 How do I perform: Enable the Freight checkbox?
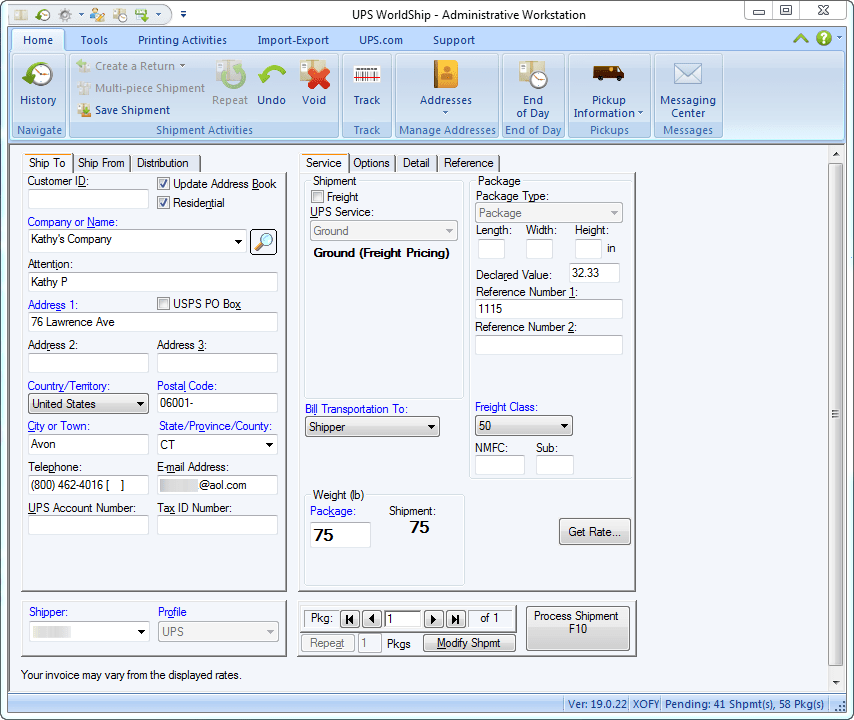317,197
